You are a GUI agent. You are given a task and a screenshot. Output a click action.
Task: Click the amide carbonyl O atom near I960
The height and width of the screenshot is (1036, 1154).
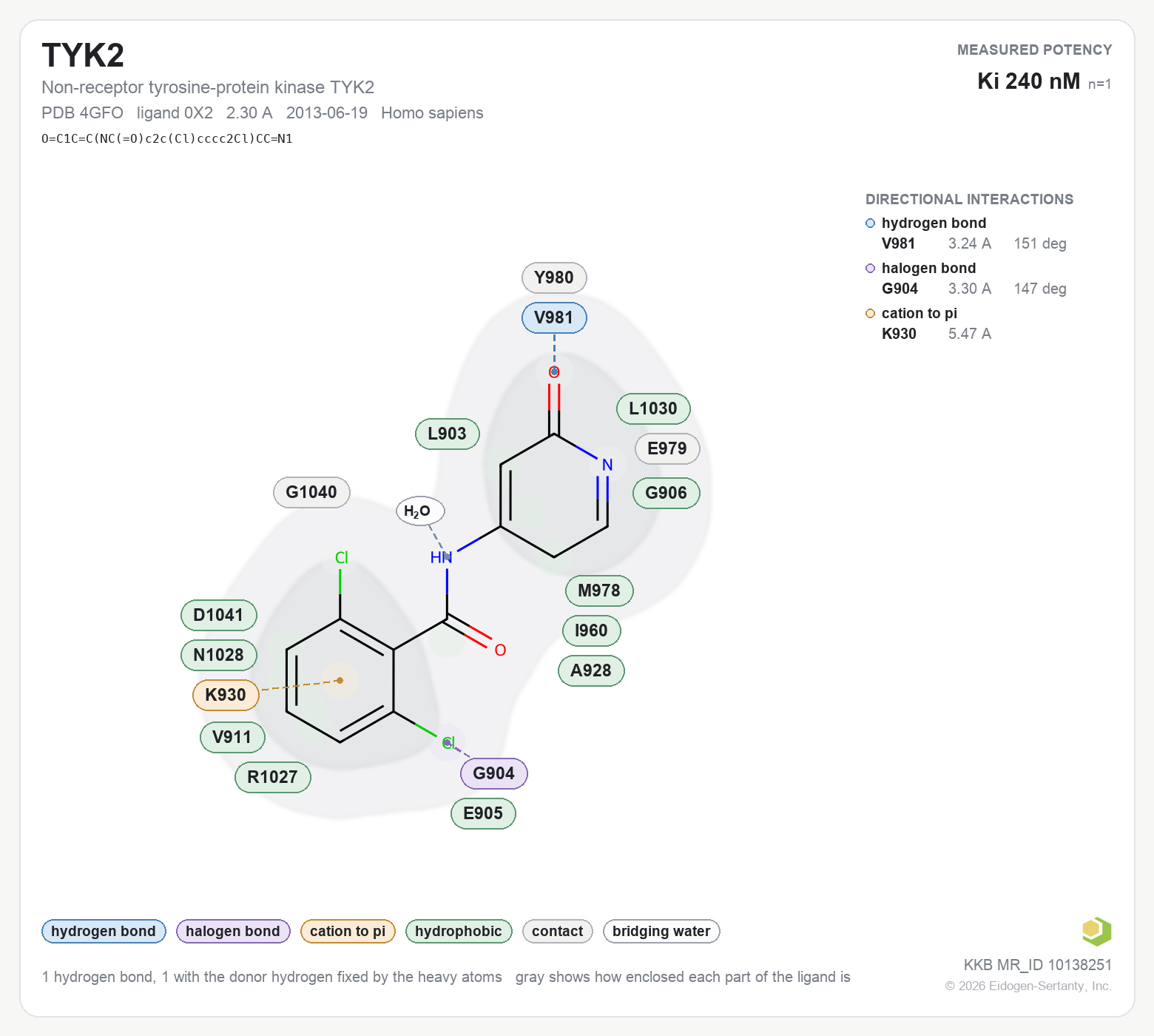500,650
